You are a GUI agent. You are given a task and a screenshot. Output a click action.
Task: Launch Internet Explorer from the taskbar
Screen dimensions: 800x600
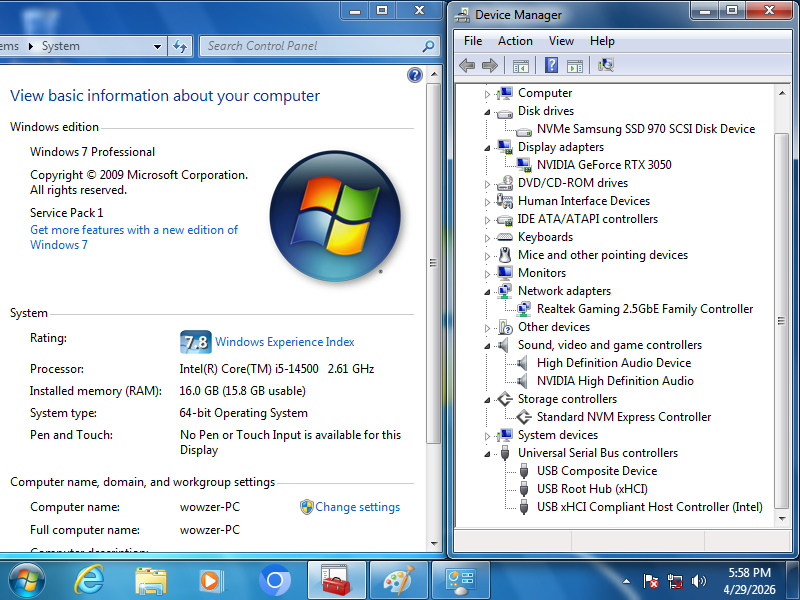pyautogui.click(x=89, y=581)
